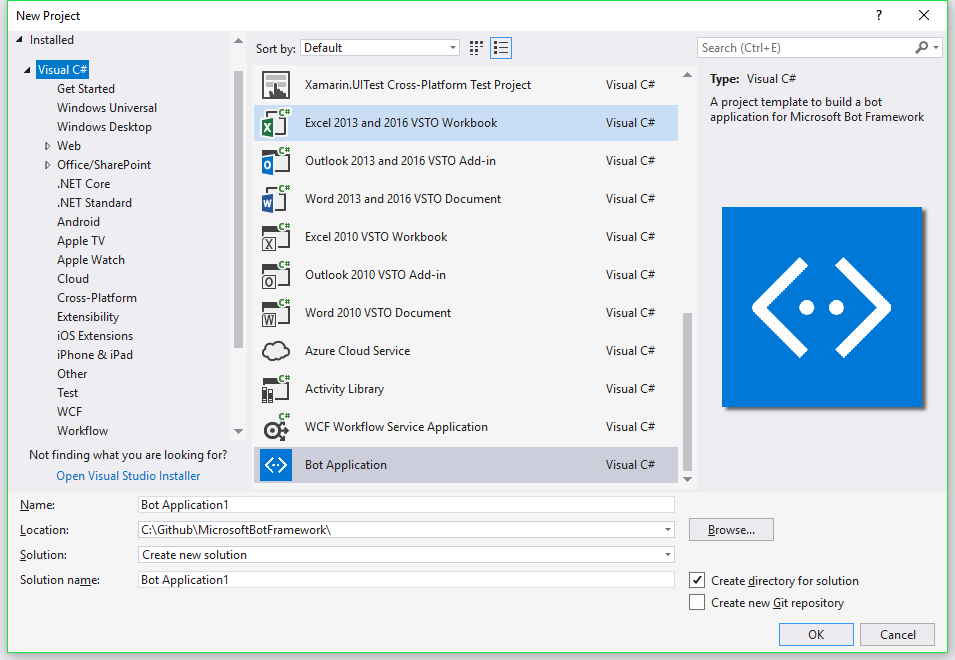
Task: Collapse the Visual C# tree node
Action: pos(27,70)
